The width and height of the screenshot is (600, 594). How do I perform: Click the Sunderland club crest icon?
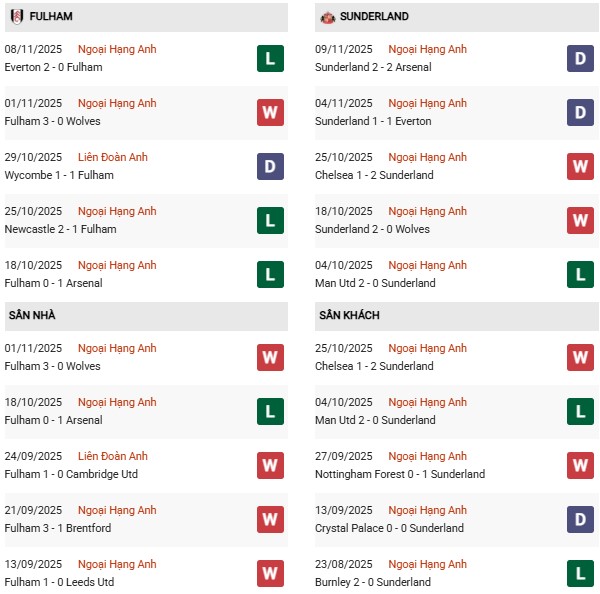point(327,17)
